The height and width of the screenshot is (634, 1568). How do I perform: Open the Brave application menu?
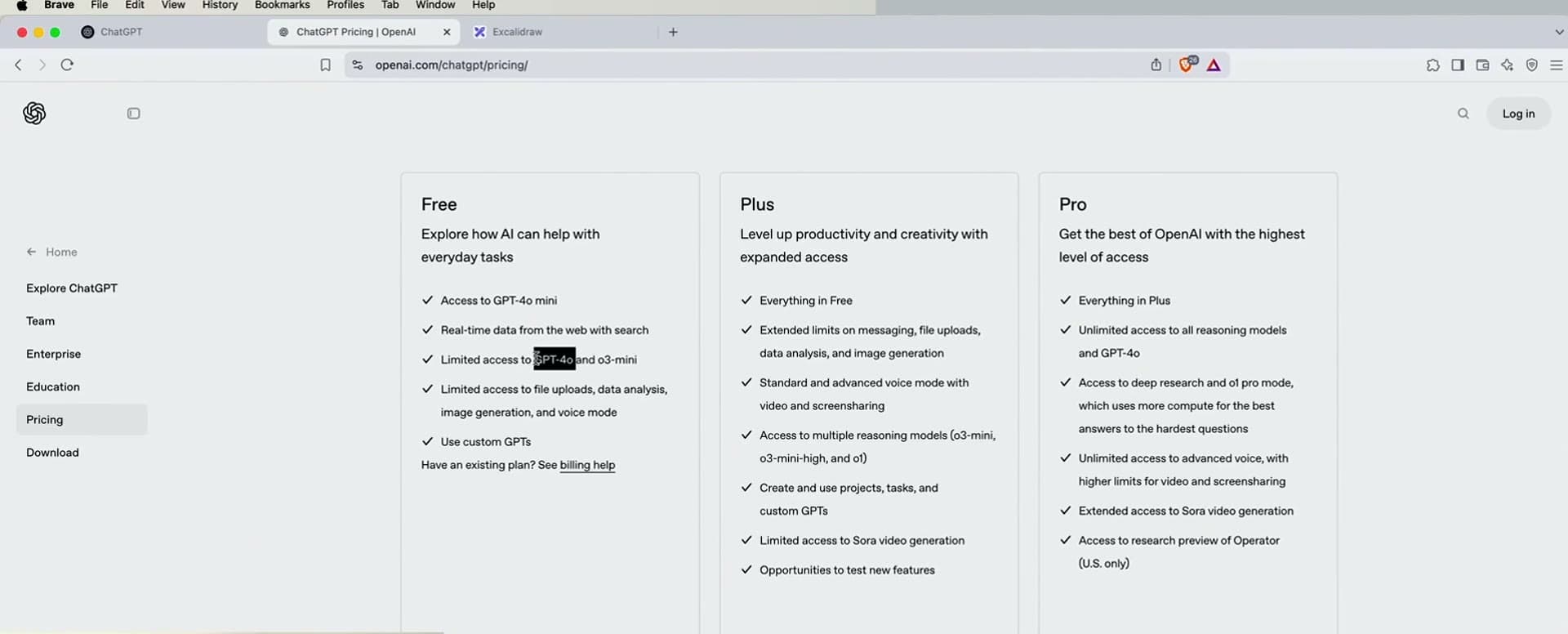click(x=60, y=5)
